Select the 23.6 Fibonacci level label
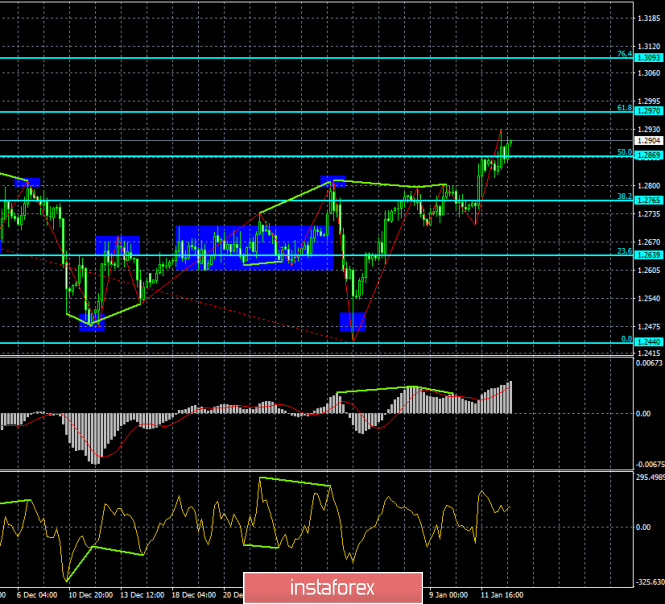Viewport: 665px width, 604px height. 622,251
